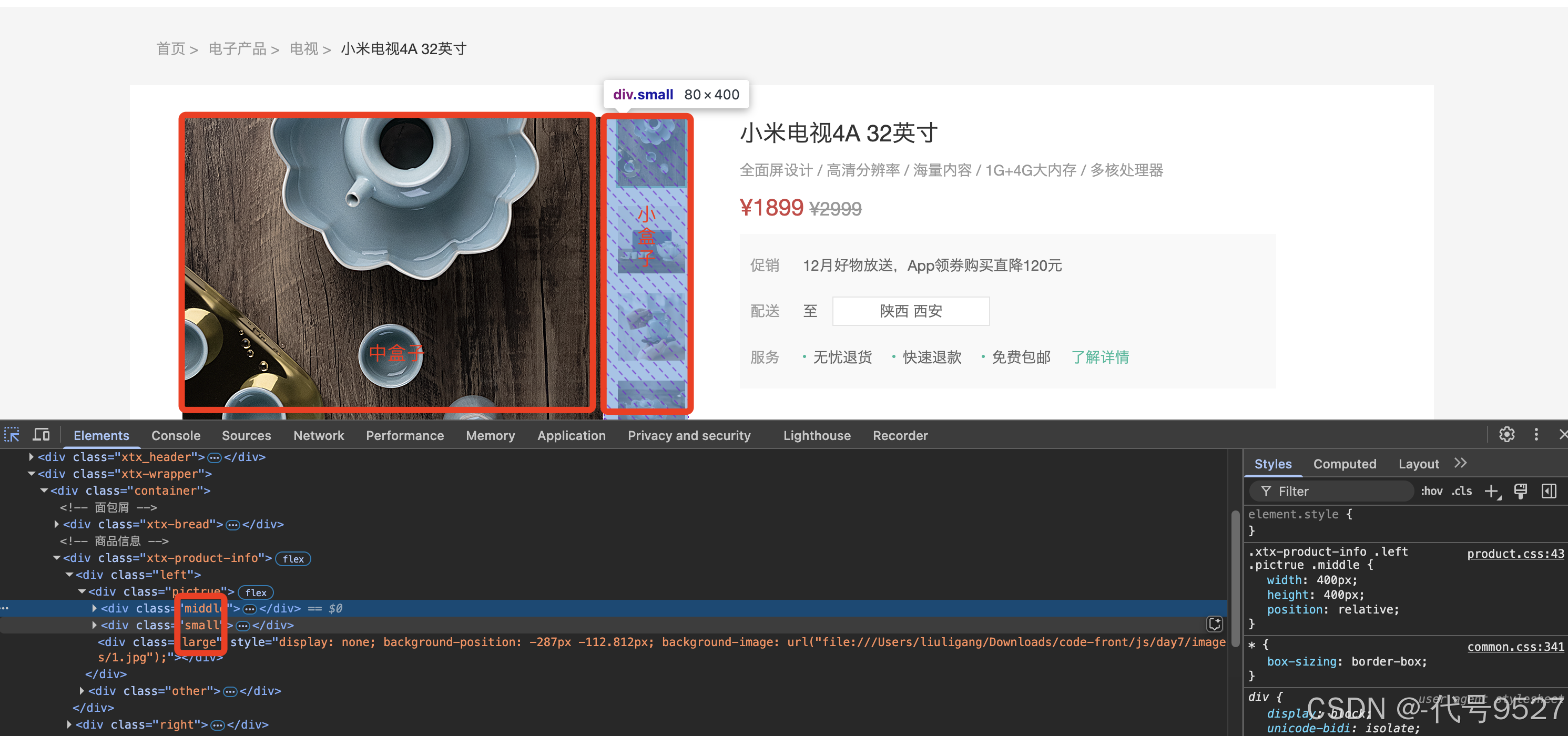The width and height of the screenshot is (1568, 736).
Task: Open the Network tab
Action: click(x=319, y=436)
